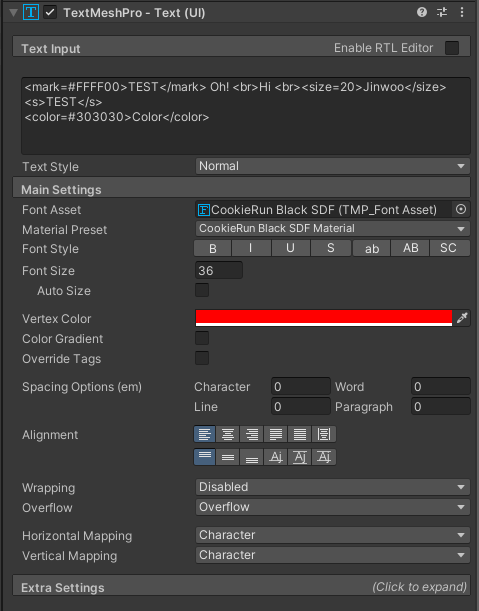Screen dimensions: 479x611
Task: Select justified horizontal alignment
Action: tap(276, 434)
